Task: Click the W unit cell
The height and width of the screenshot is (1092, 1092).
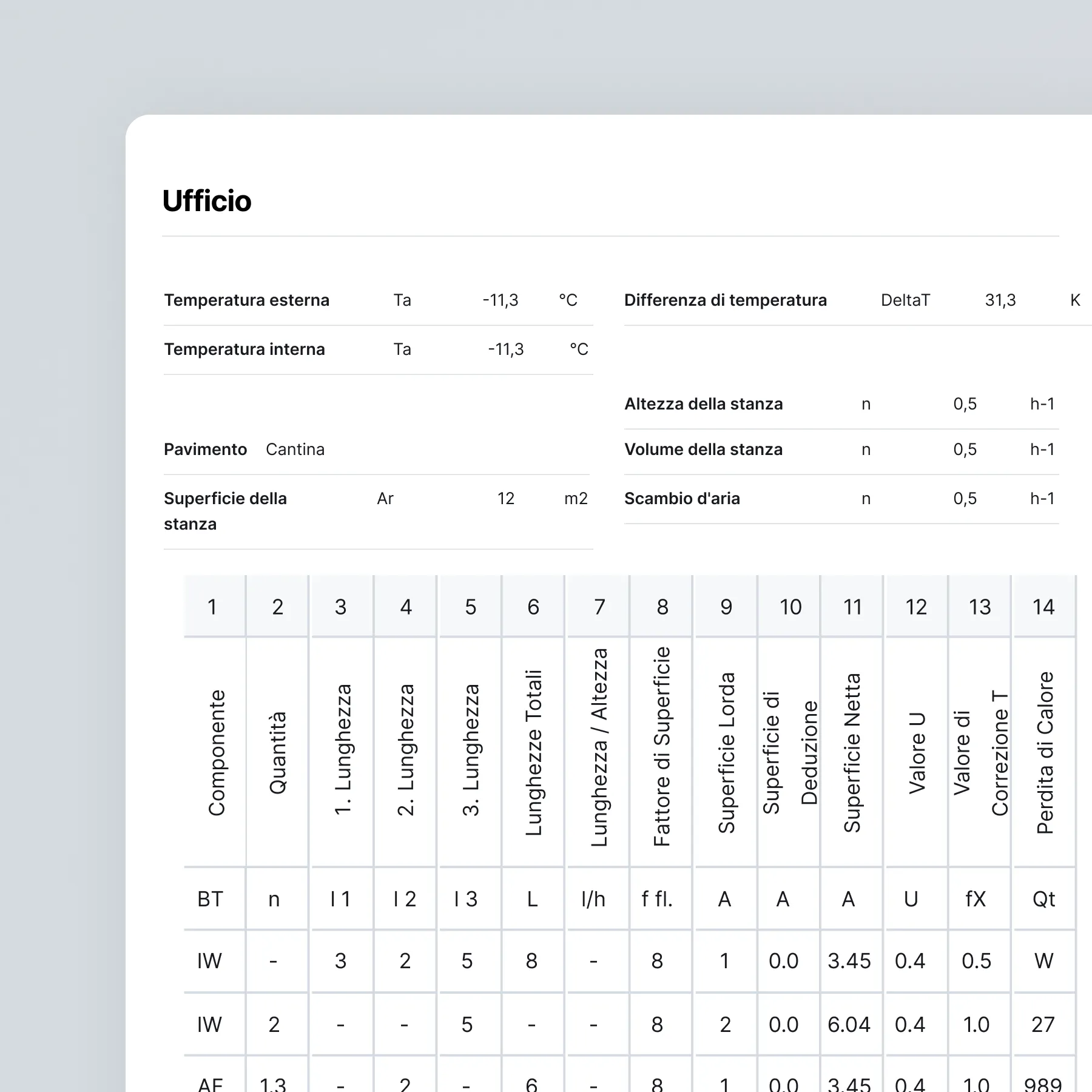Action: (x=1043, y=961)
